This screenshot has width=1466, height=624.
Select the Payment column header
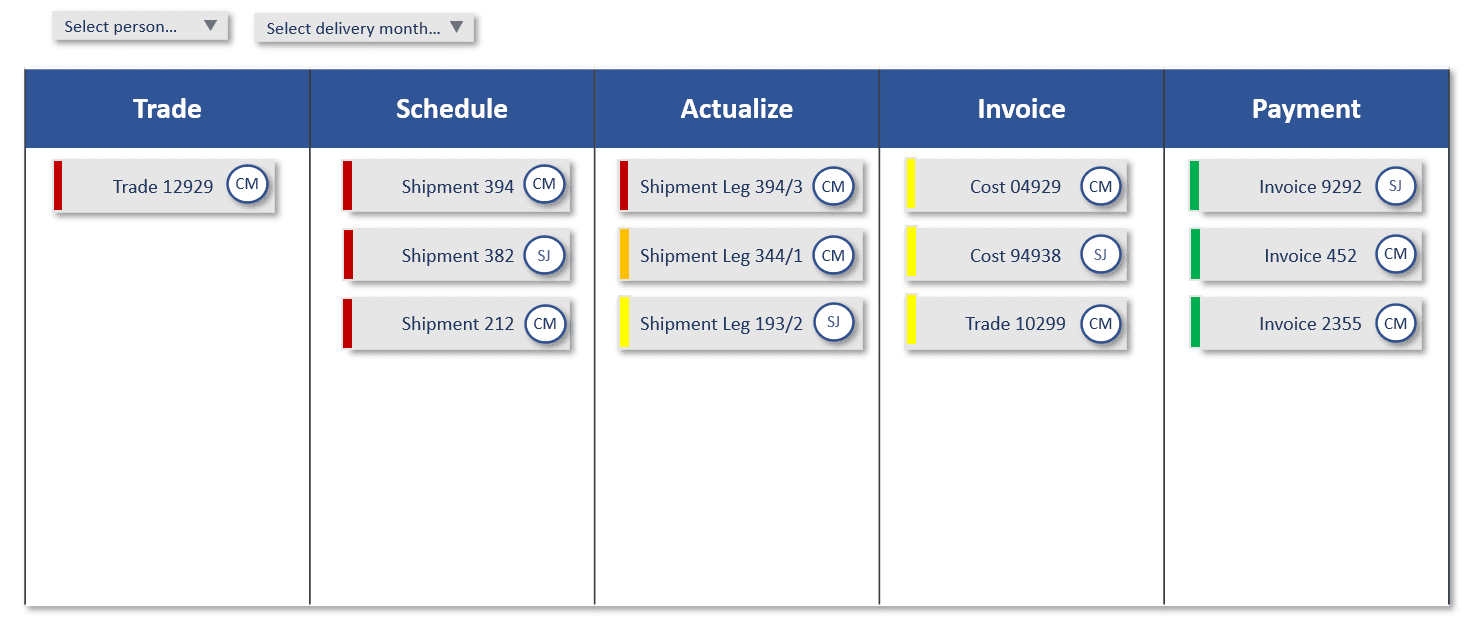(1306, 108)
